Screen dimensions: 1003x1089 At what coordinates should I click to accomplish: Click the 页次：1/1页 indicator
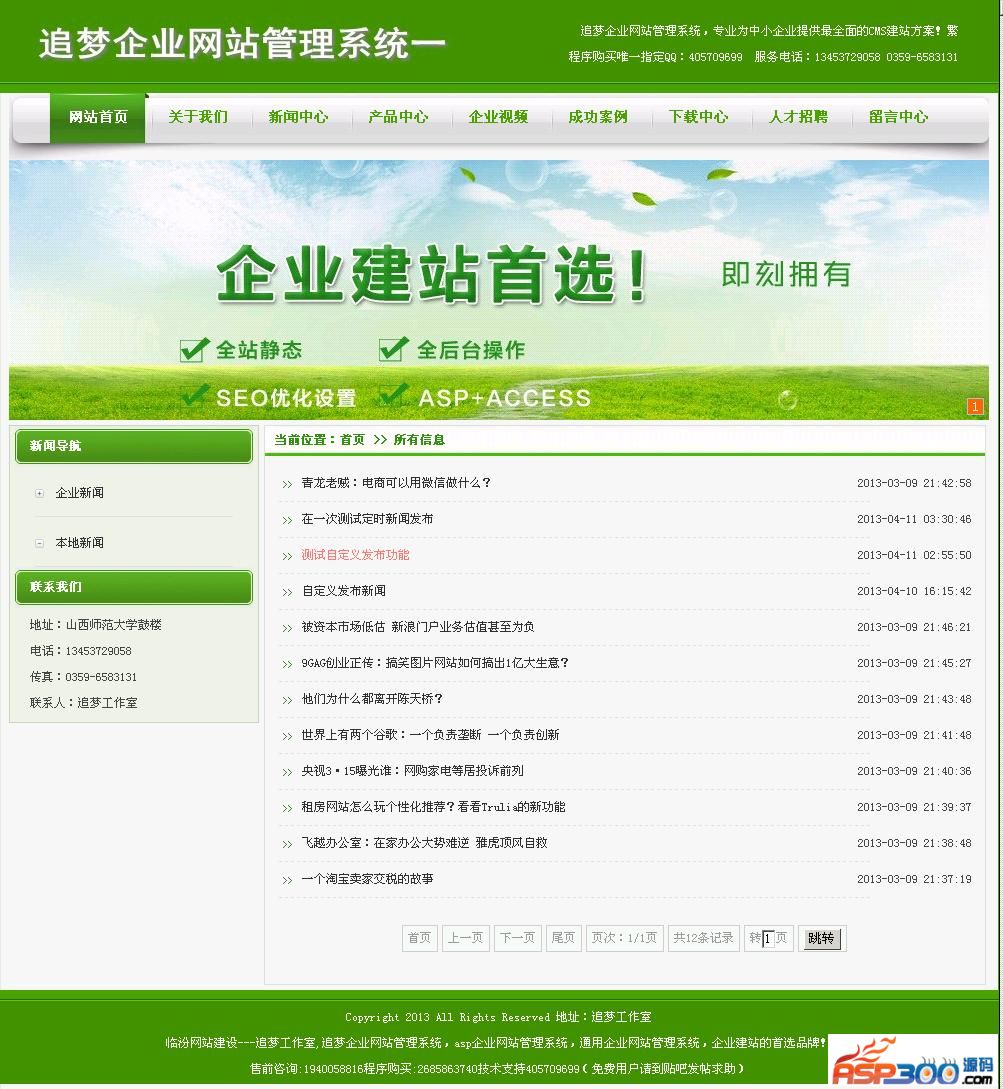(624, 938)
